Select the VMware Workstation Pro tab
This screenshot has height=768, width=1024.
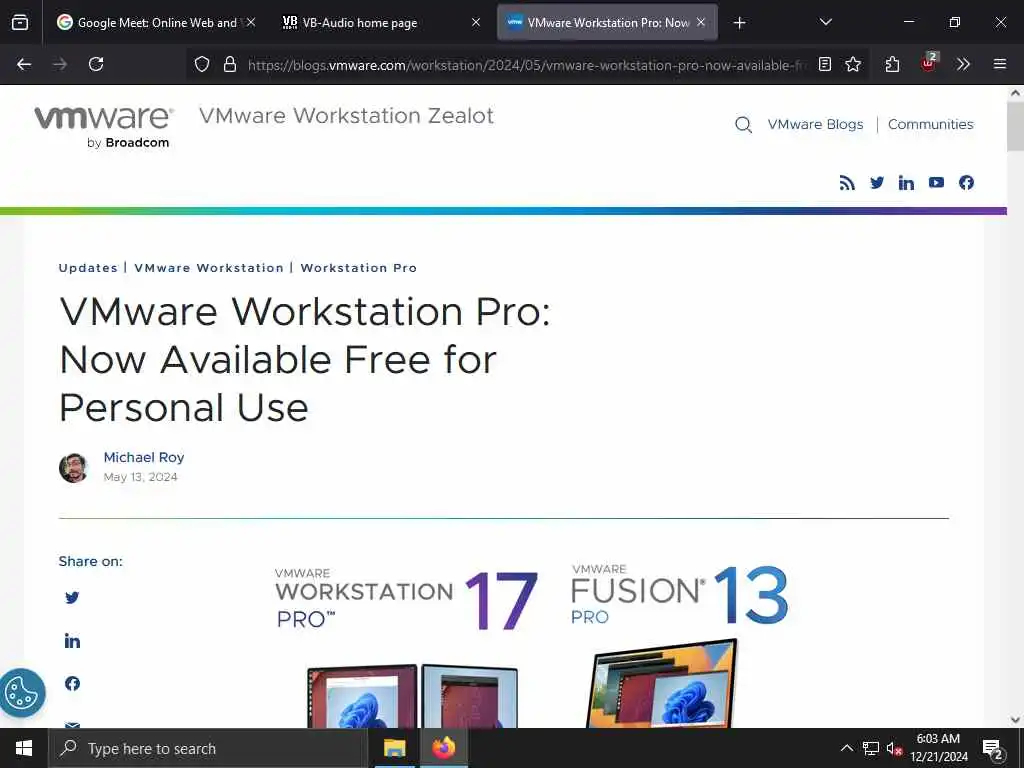click(607, 22)
